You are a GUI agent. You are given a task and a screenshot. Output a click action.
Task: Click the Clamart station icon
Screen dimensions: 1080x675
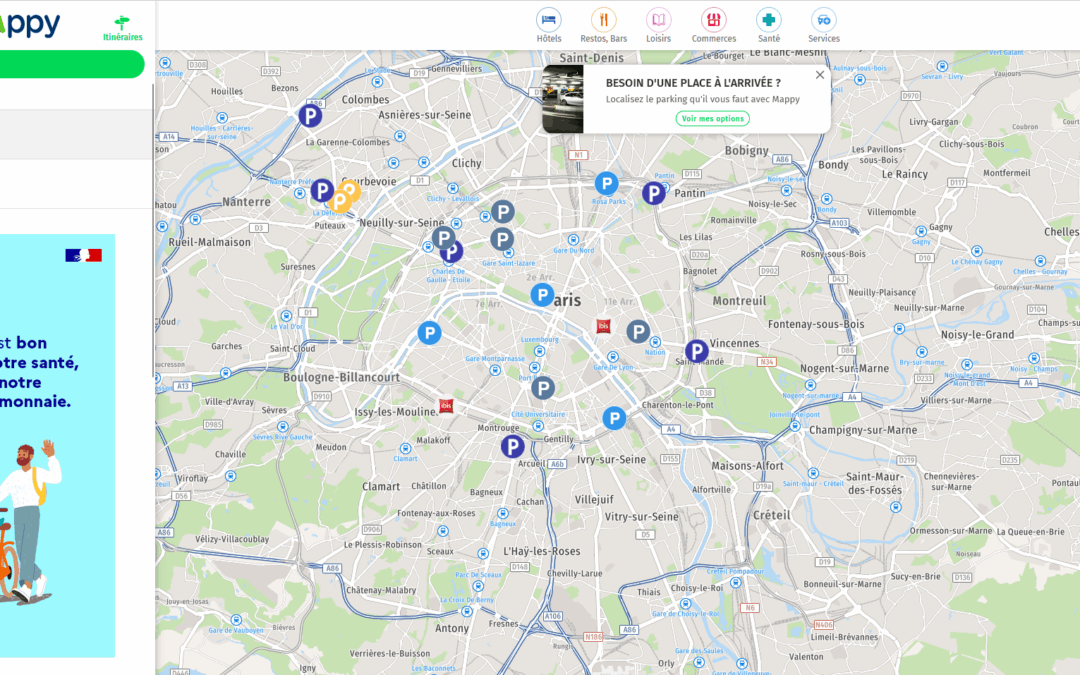coord(405,448)
